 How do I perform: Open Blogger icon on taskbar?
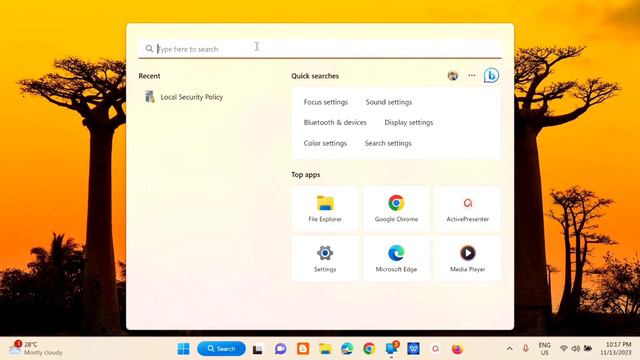pyautogui.click(x=303, y=349)
